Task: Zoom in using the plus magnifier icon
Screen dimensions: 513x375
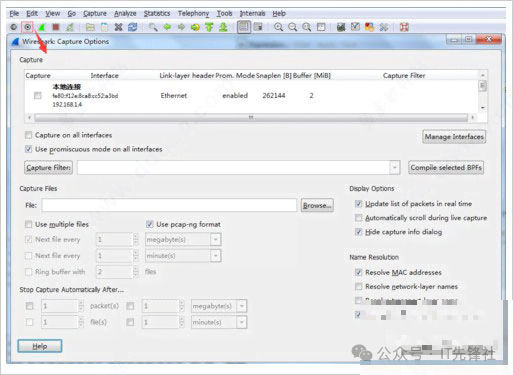Action: pos(278,27)
